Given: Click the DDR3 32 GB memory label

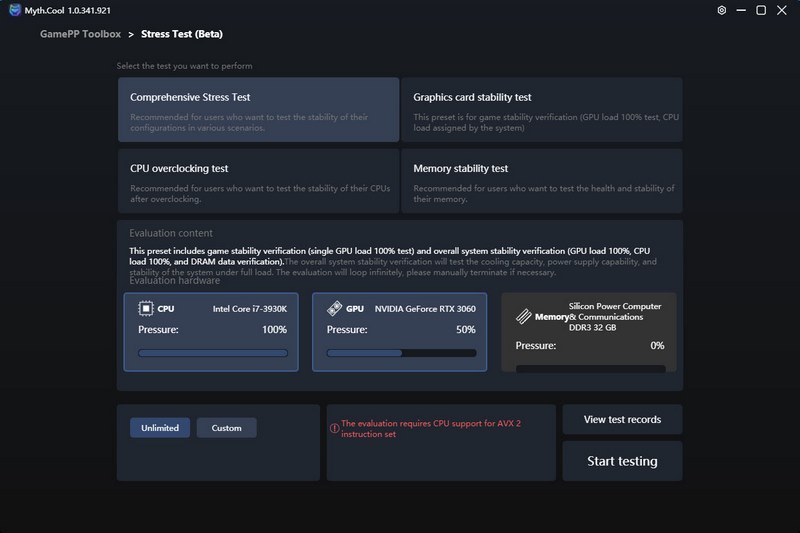Looking at the screenshot, I should click(592, 327).
